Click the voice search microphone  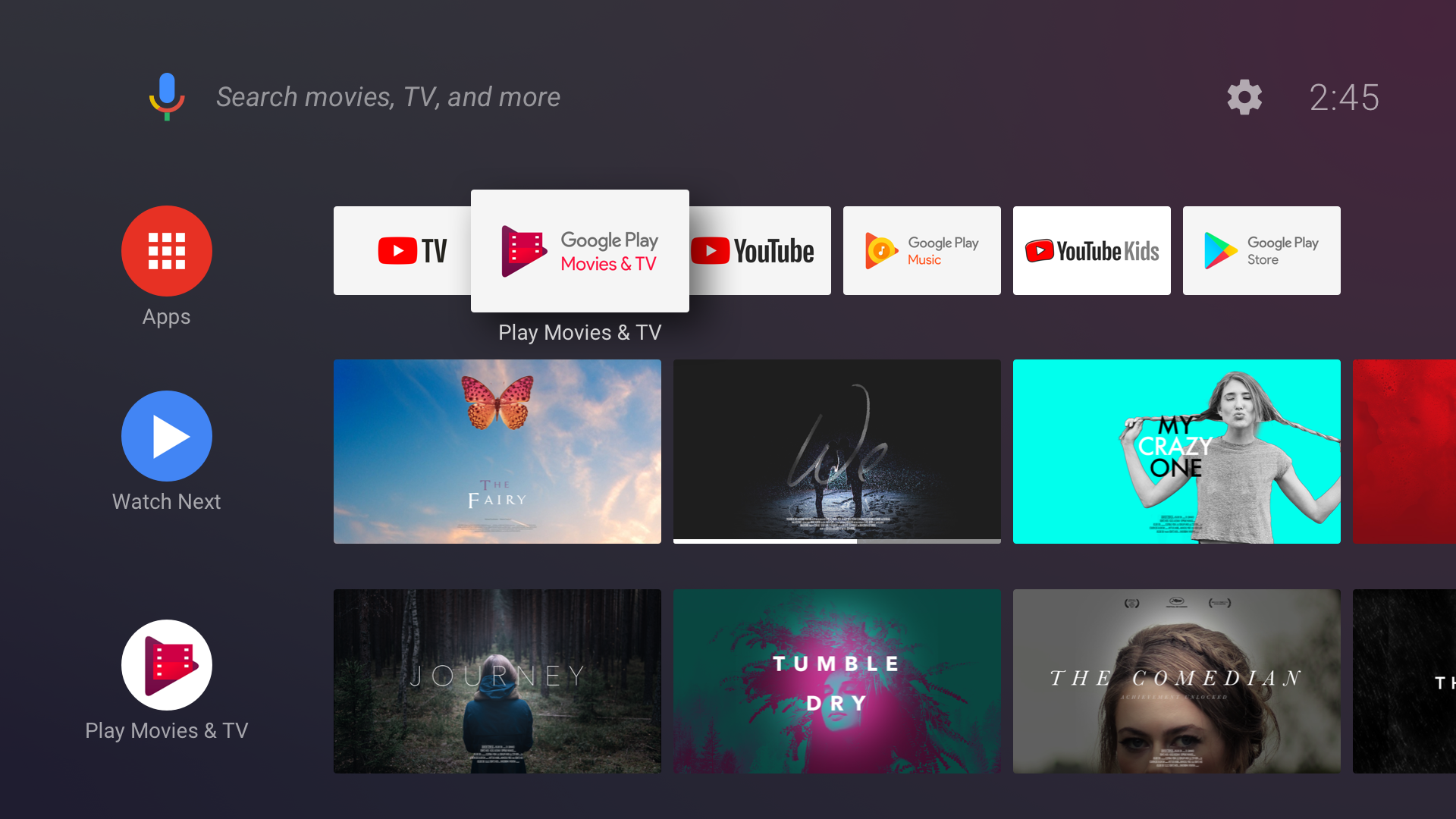167,97
